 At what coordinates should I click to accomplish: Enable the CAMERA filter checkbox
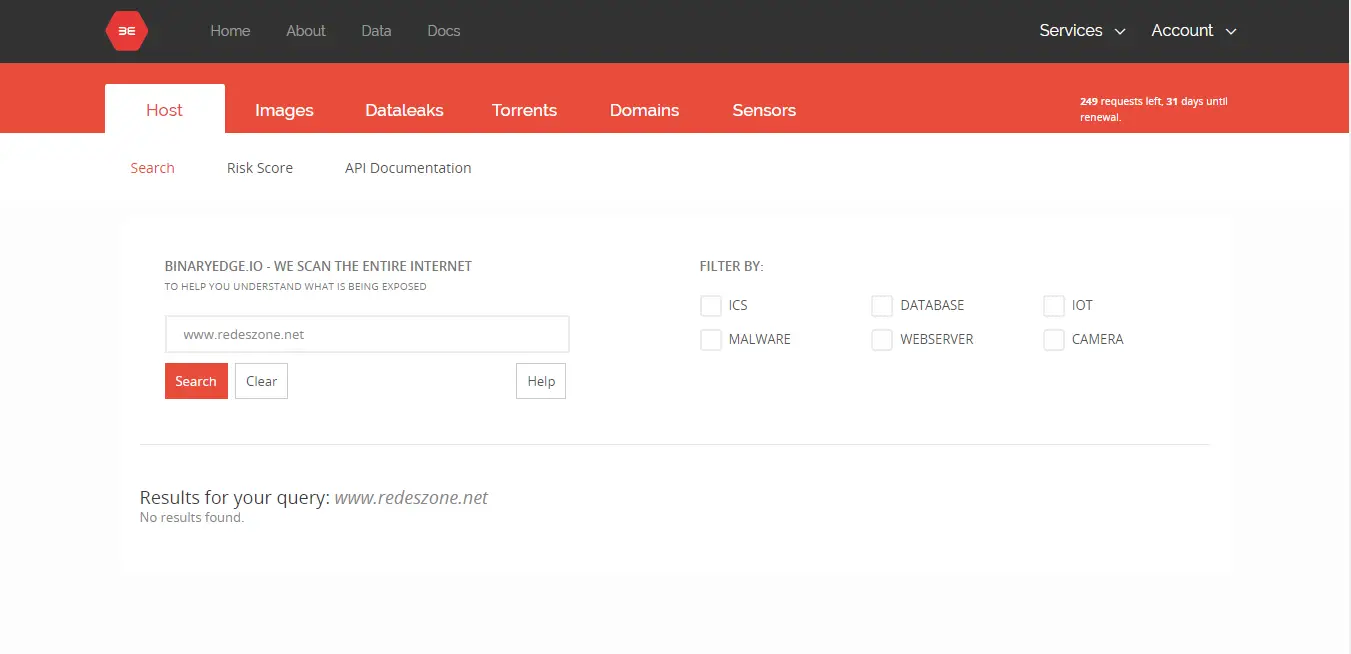point(1054,339)
